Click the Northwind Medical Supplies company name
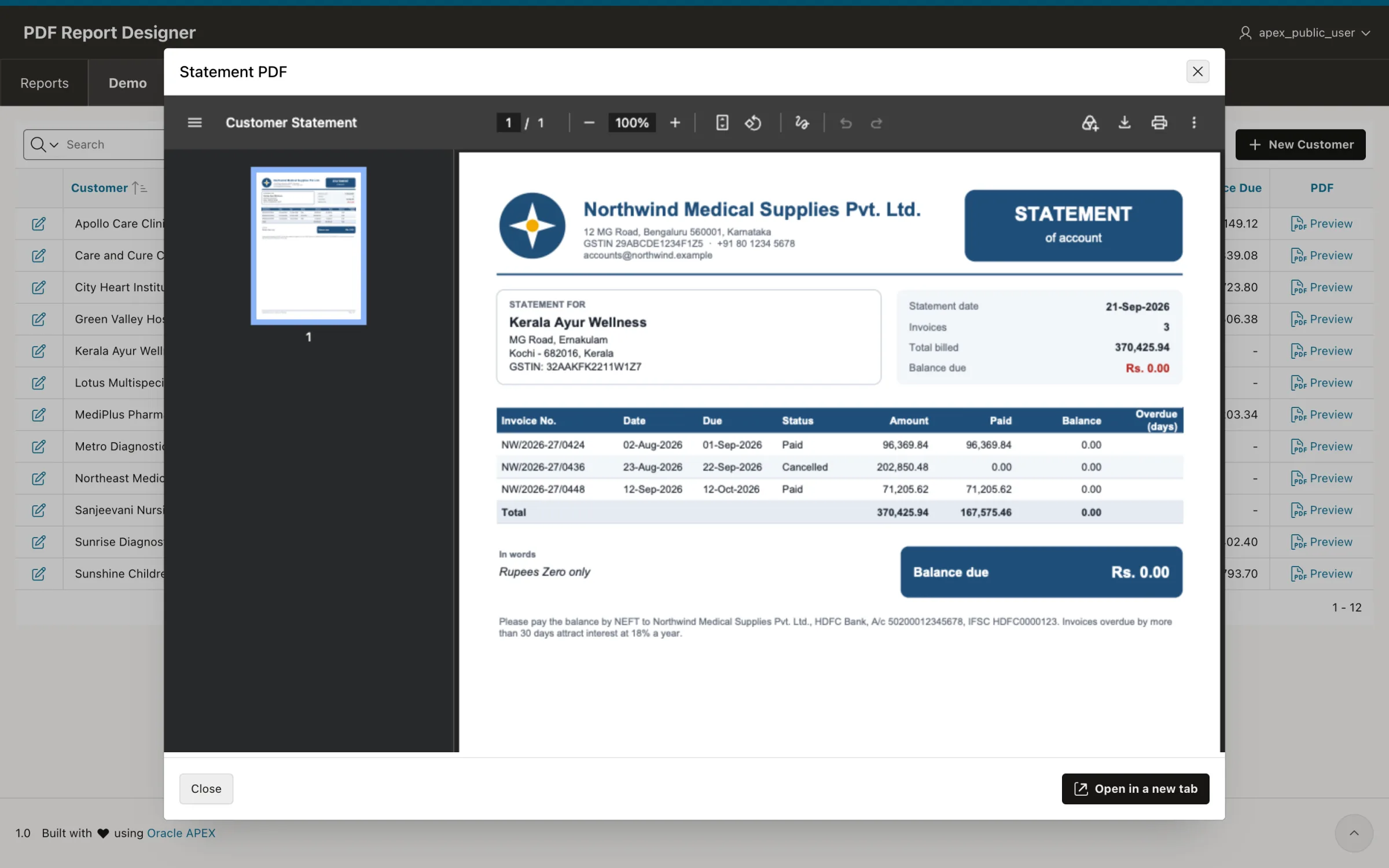 click(x=752, y=209)
